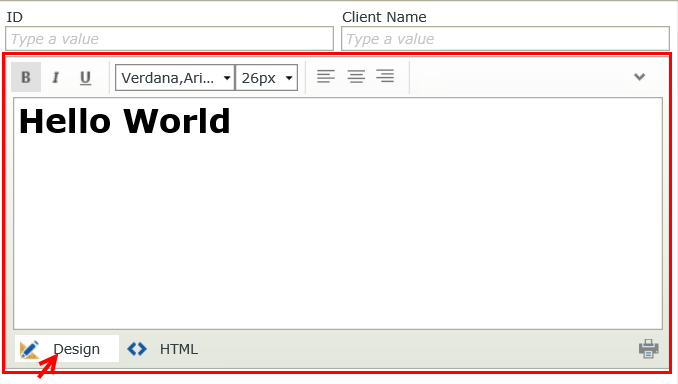
Task: Click the ID field label
Action: pyautogui.click(x=14, y=17)
